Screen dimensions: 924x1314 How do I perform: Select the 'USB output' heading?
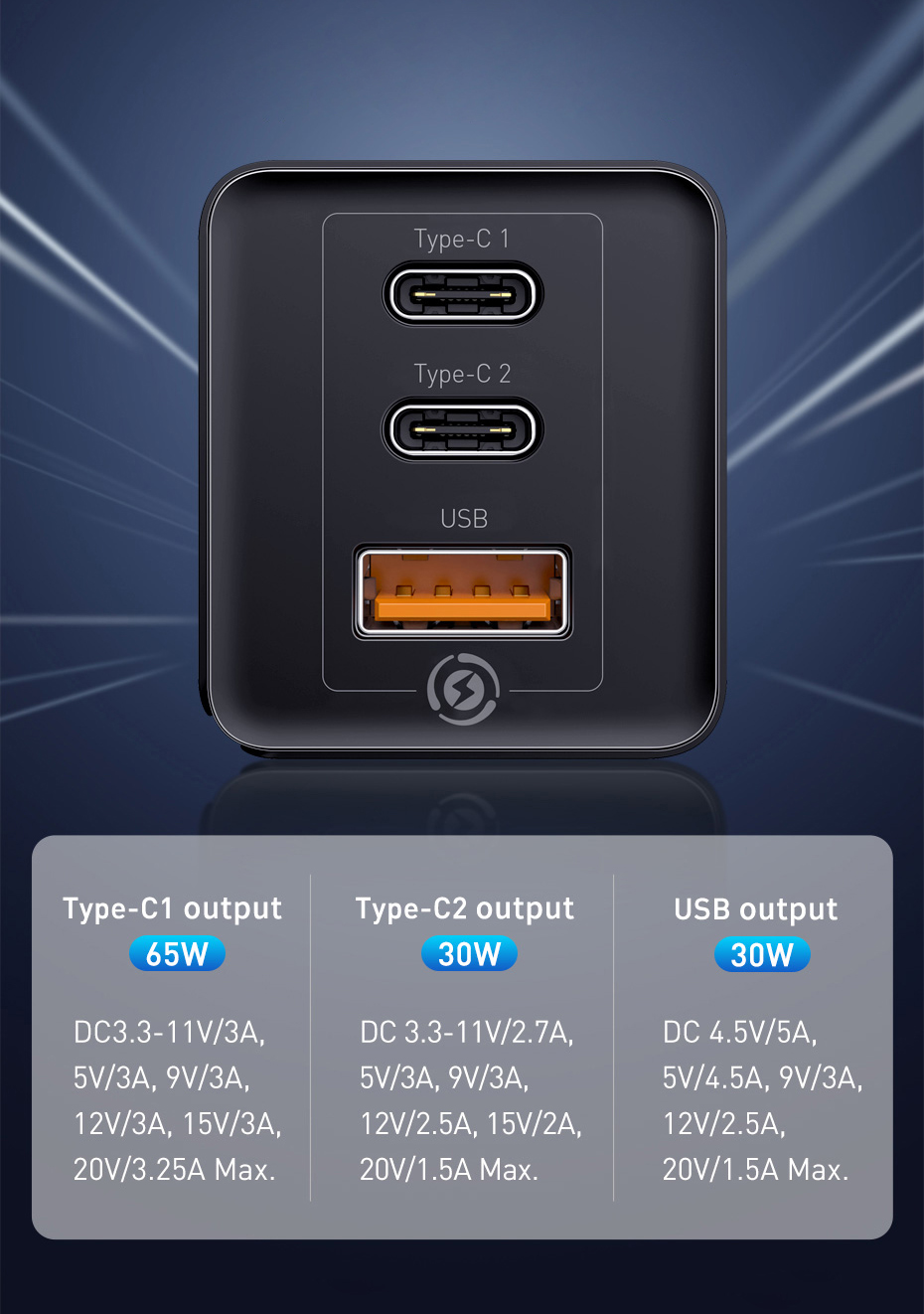(x=756, y=909)
